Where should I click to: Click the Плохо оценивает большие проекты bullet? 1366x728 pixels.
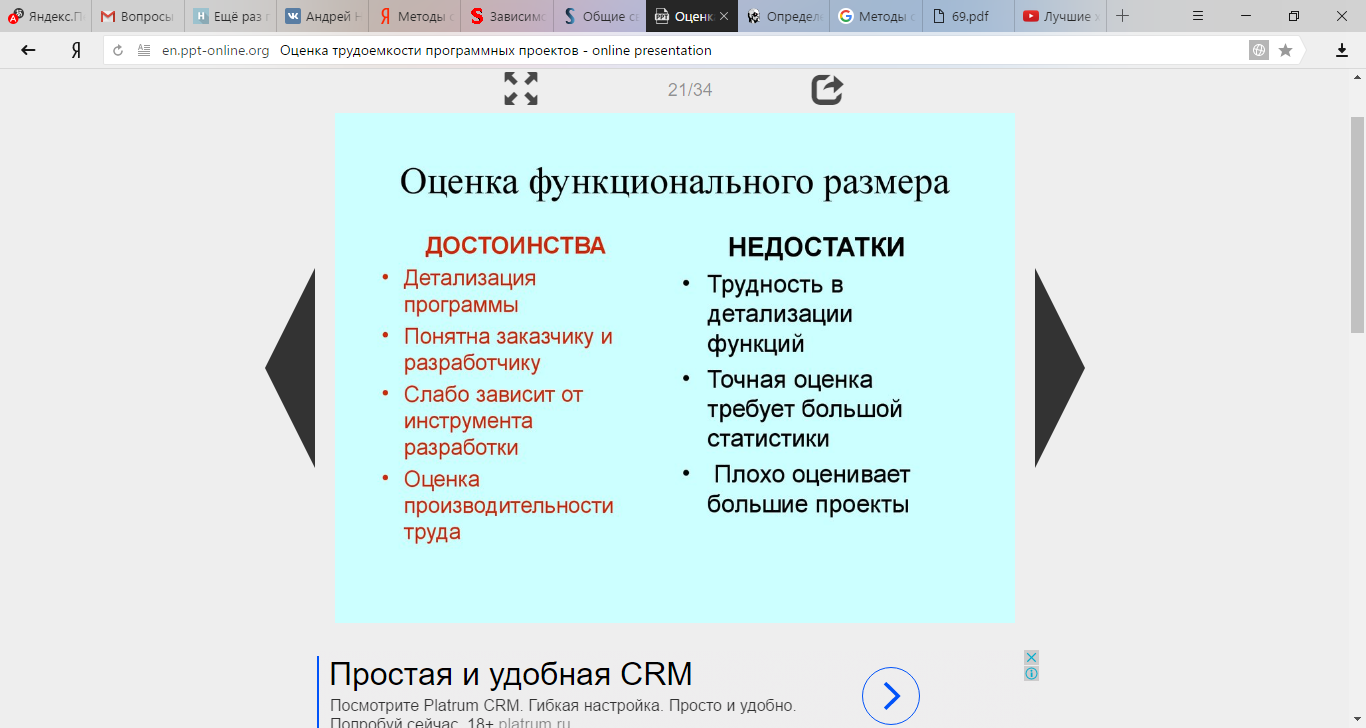809,489
